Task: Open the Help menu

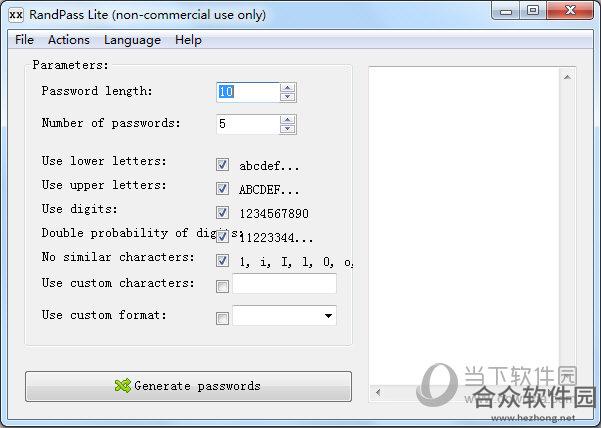Action: [x=188, y=40]
